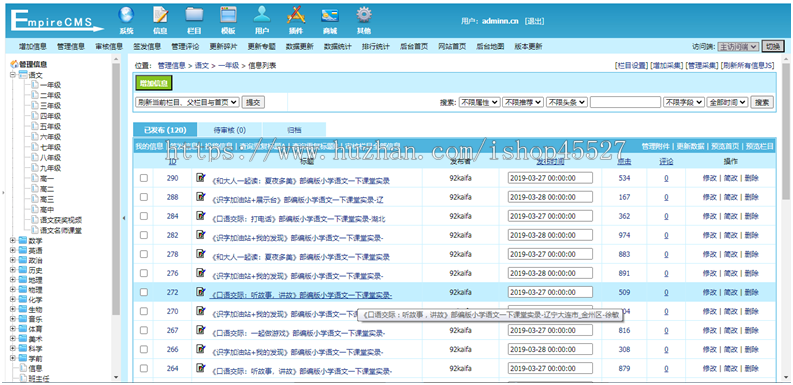Screen dimensions: 793x385
Task: Switch to the 已发布 (120) tab
Action: click(x=165, y=130)
